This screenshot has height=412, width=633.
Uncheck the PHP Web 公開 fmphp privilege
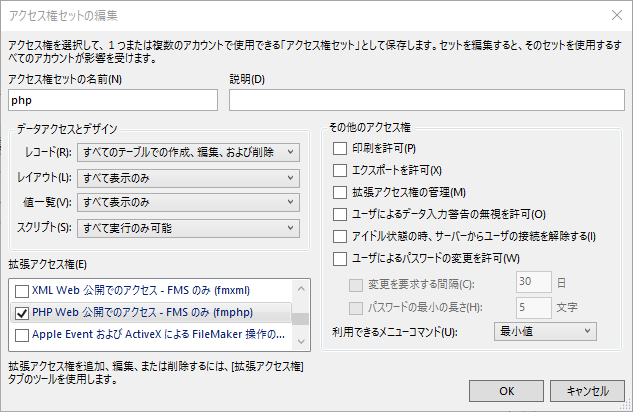[x=22, y=313]
